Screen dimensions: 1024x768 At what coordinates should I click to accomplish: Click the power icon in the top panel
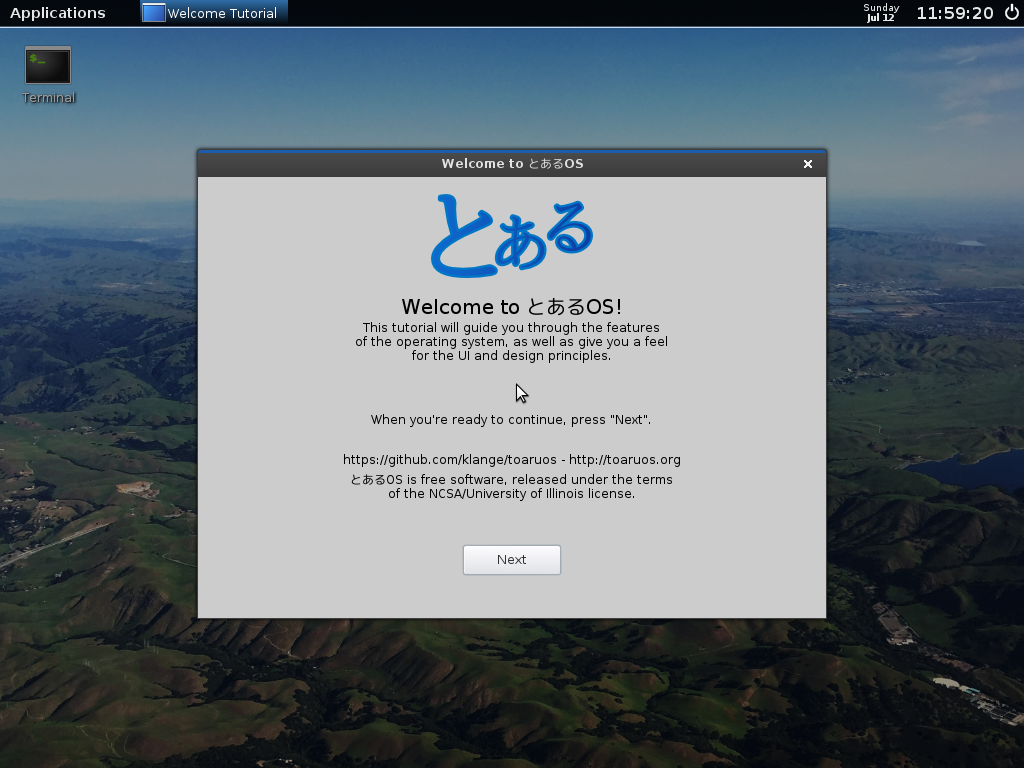(x=1011, y=12)
